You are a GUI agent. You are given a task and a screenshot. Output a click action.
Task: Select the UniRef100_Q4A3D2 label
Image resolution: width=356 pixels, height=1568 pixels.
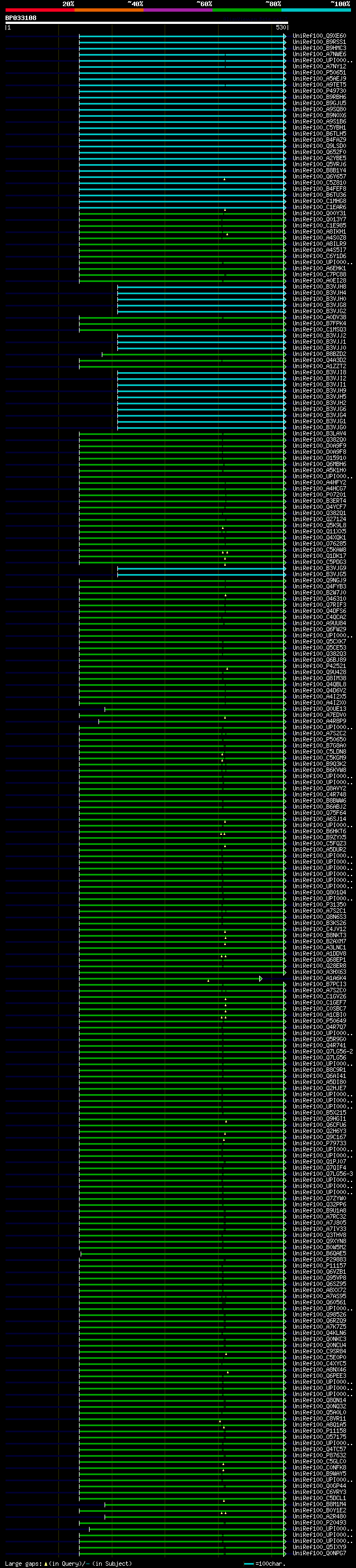[x=319, y=360]
